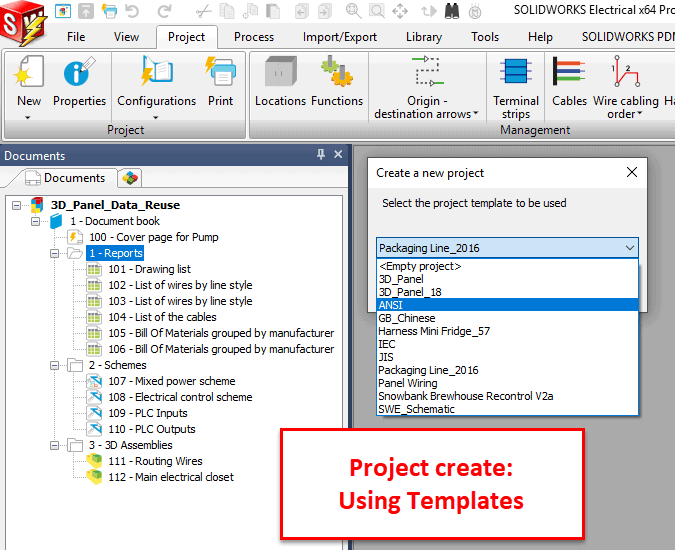Screen dimensions: 675x550
Task: Select the Documents panel tab
Action: [x=65, y=178]
